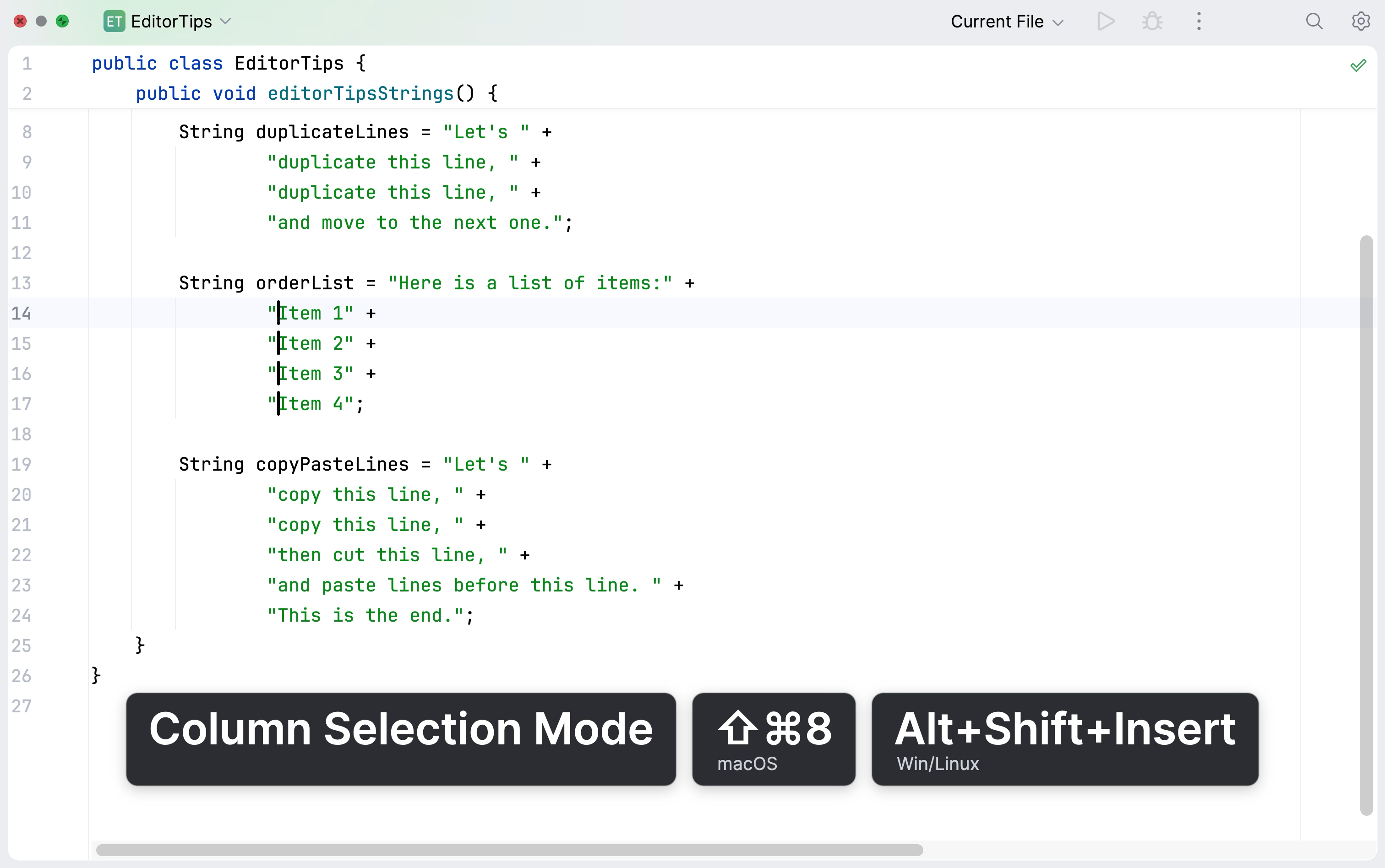Click "and move to the next one." string
The image size is (1385, 868).
pos(414,223)
